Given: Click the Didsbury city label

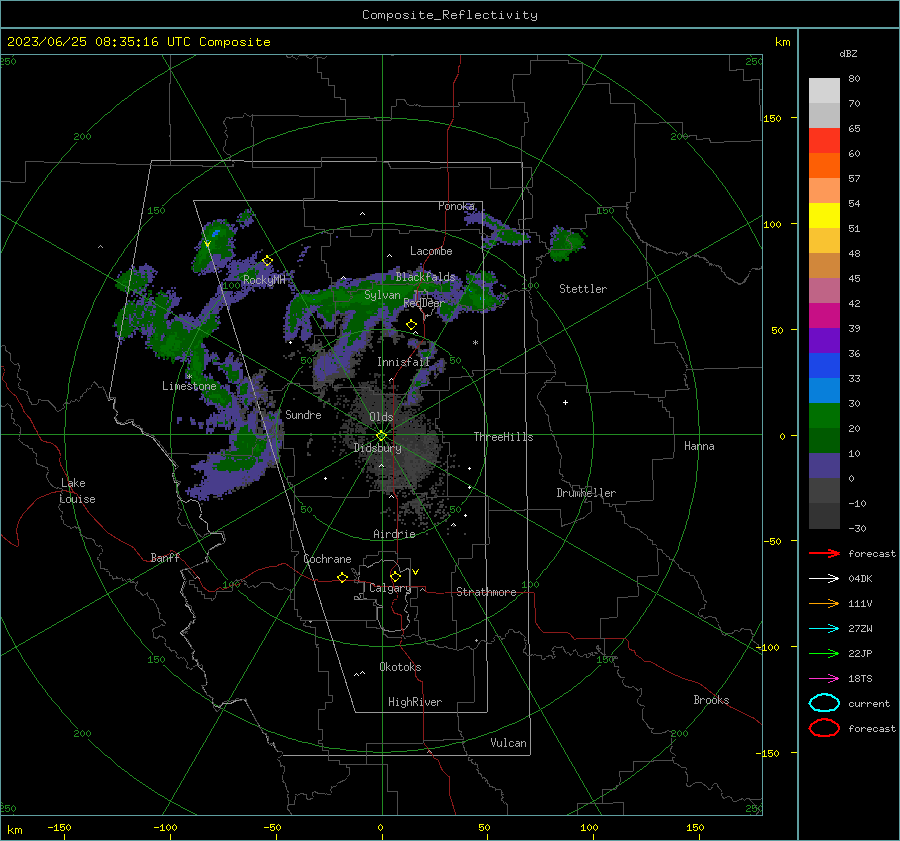Looking at the screenshot, I should coord(377,448).
